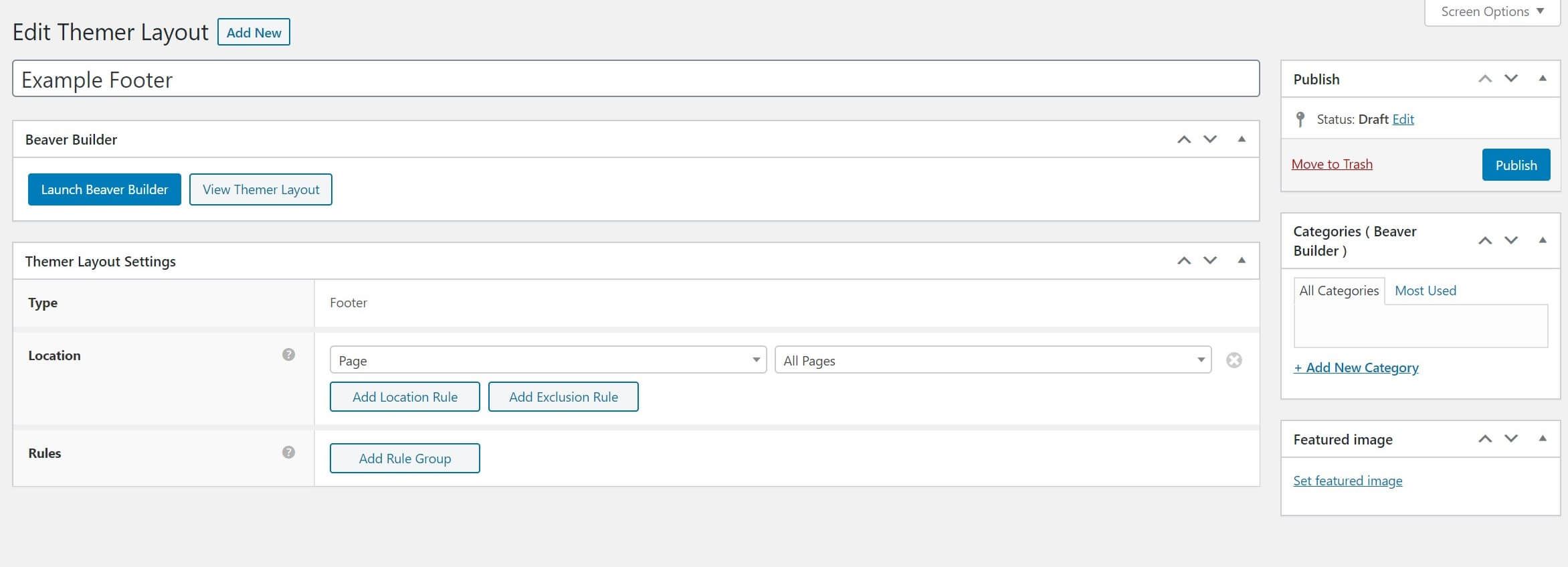
Task: Click Add New button
Action: (x=254, y=32)
